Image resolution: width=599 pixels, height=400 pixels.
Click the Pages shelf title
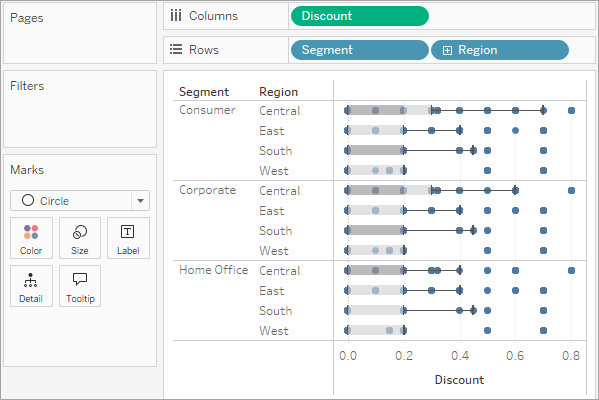pyautogui.click(x=27, y=18)
